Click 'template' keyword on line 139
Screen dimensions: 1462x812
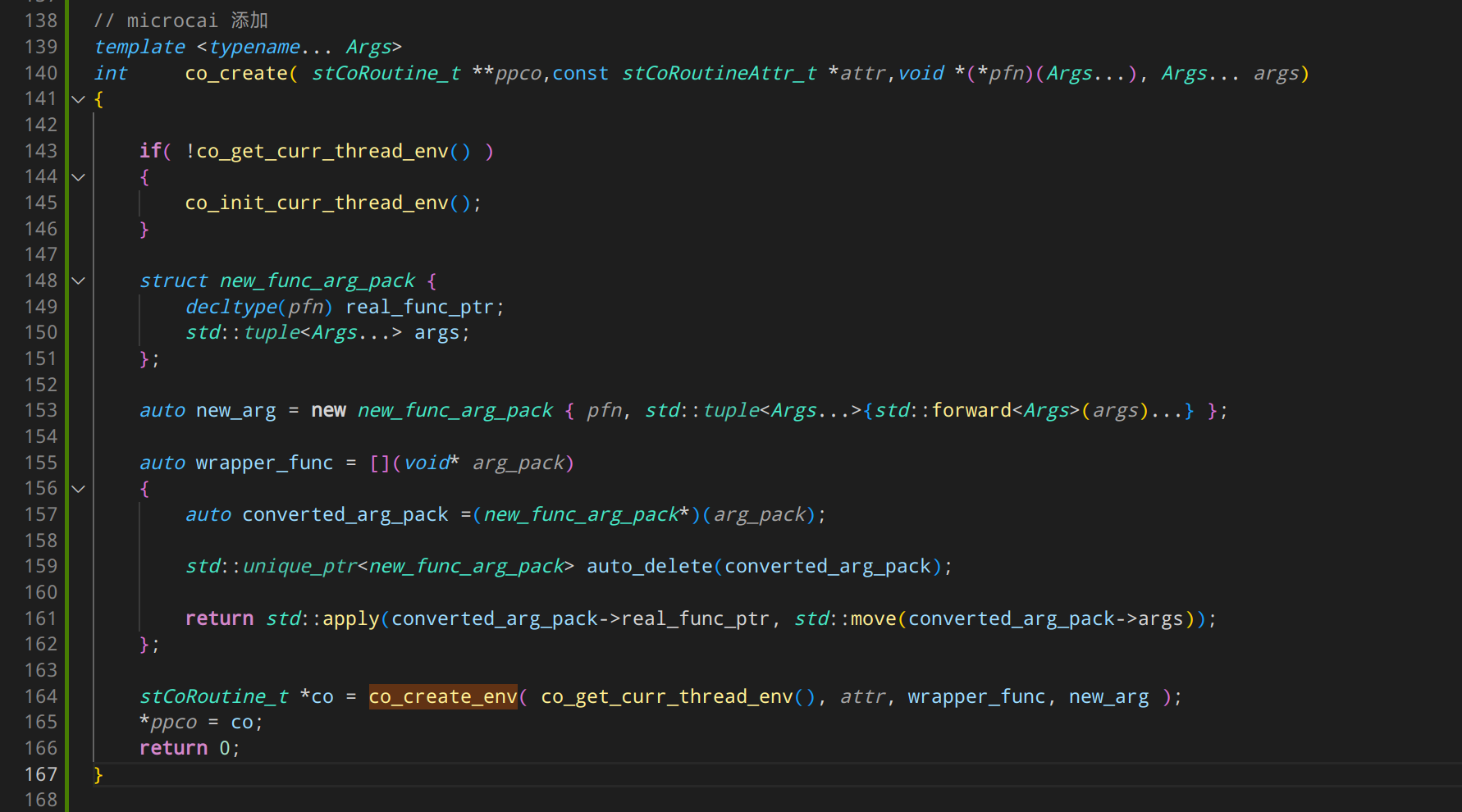click(140, 47)
